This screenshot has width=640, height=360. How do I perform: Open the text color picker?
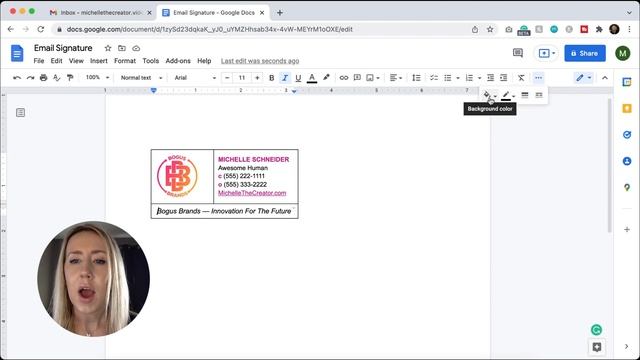[312, 78]
